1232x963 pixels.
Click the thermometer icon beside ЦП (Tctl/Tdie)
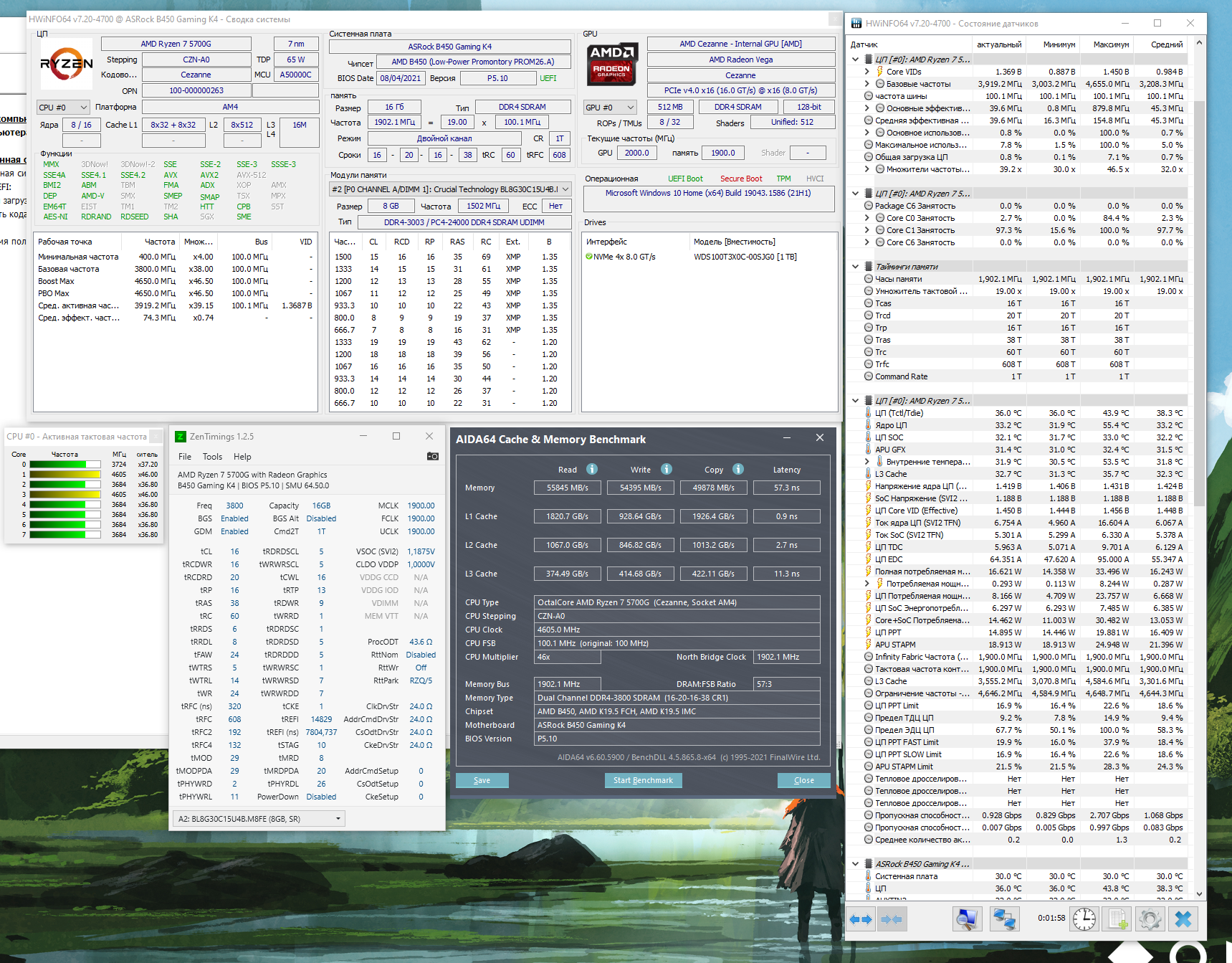point(869,413)
